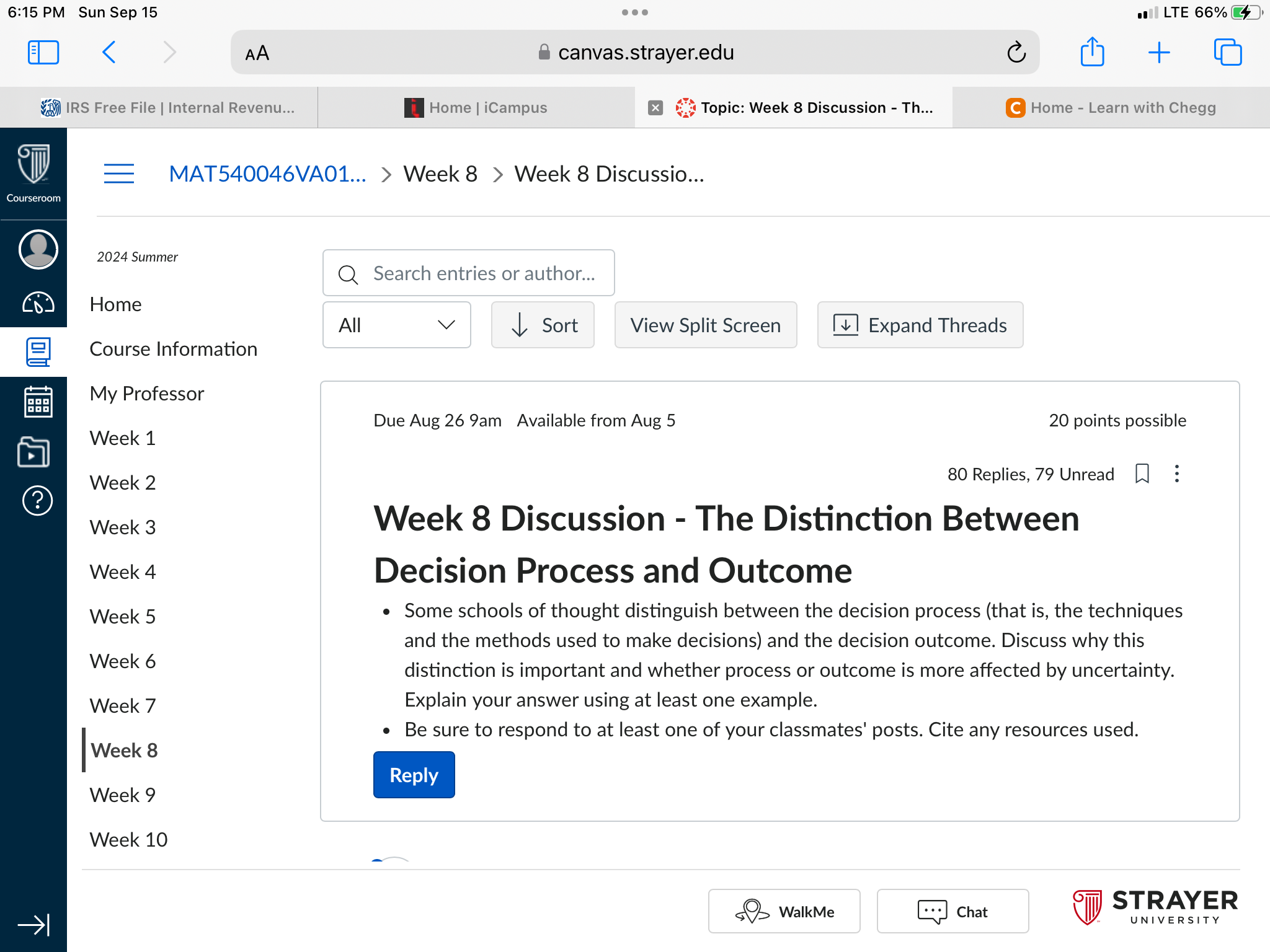Toggle the course navigation hamburger menu
The height and width of the screenshot is (952, 1270).
pyautogui.click(x=119, y=174)
